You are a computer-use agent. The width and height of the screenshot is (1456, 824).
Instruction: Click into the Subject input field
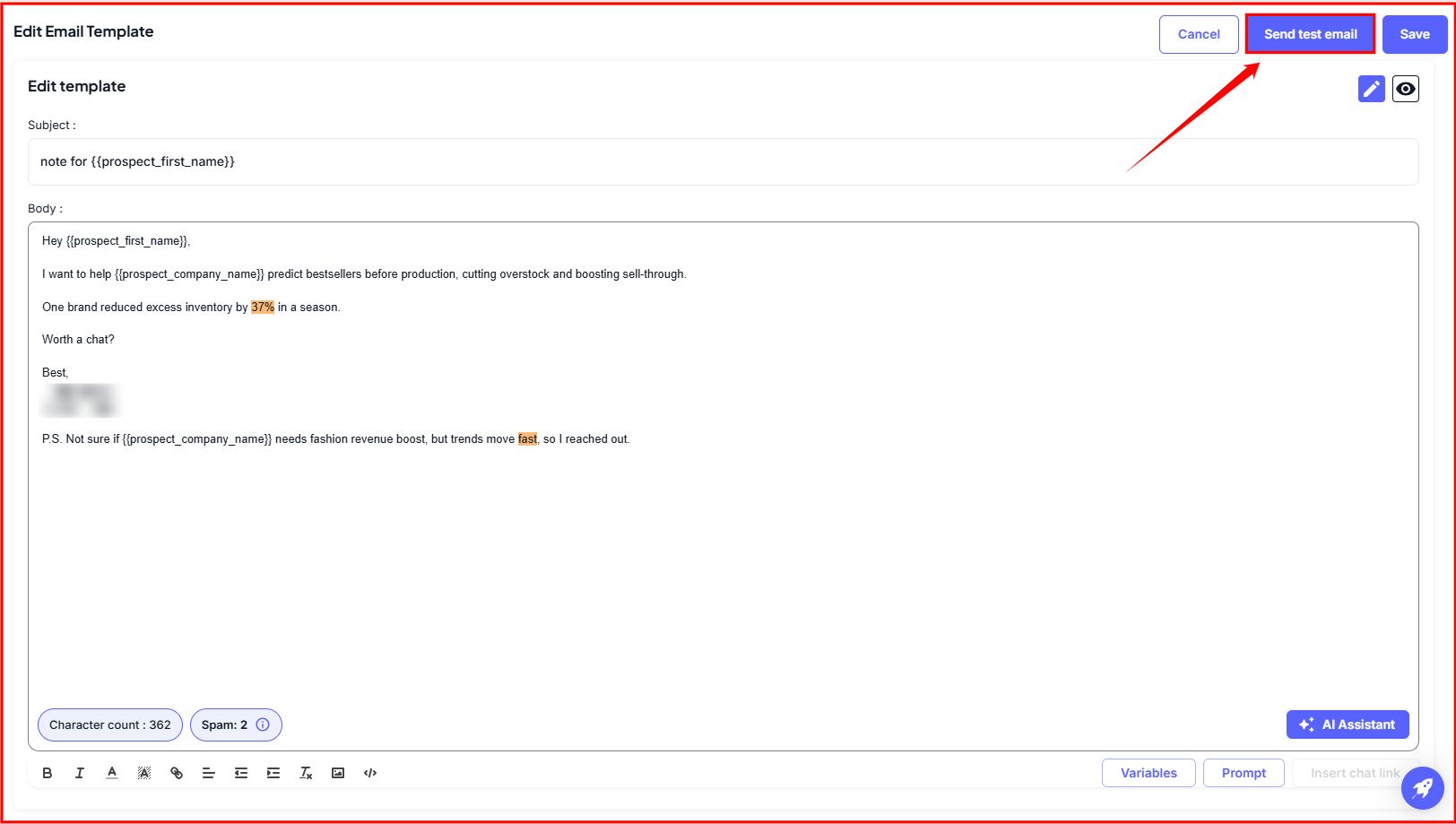(723, 162)
